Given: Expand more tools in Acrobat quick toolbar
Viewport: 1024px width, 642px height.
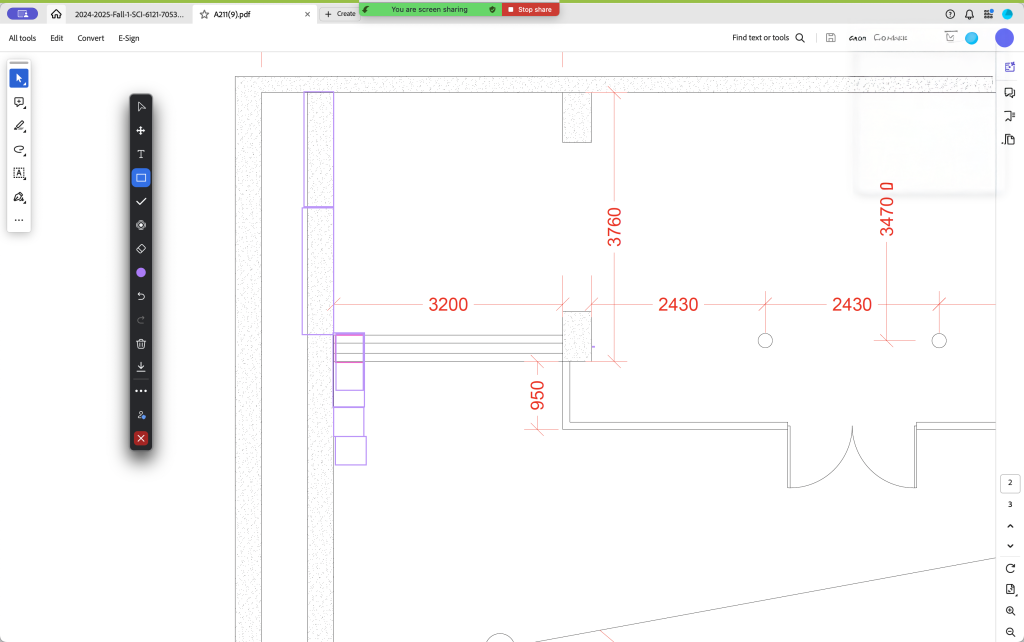Looking at the screenshot, I should pyautogui.click(x=19, y=220).
